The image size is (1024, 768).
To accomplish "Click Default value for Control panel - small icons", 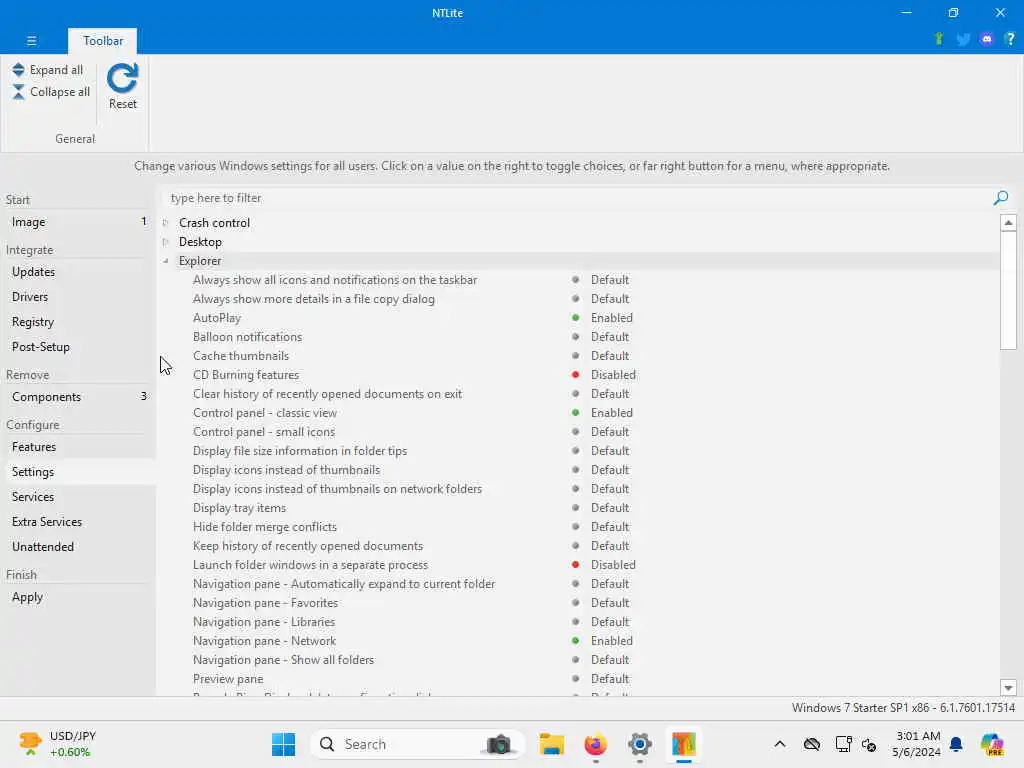I will click(x=609, y=432).
